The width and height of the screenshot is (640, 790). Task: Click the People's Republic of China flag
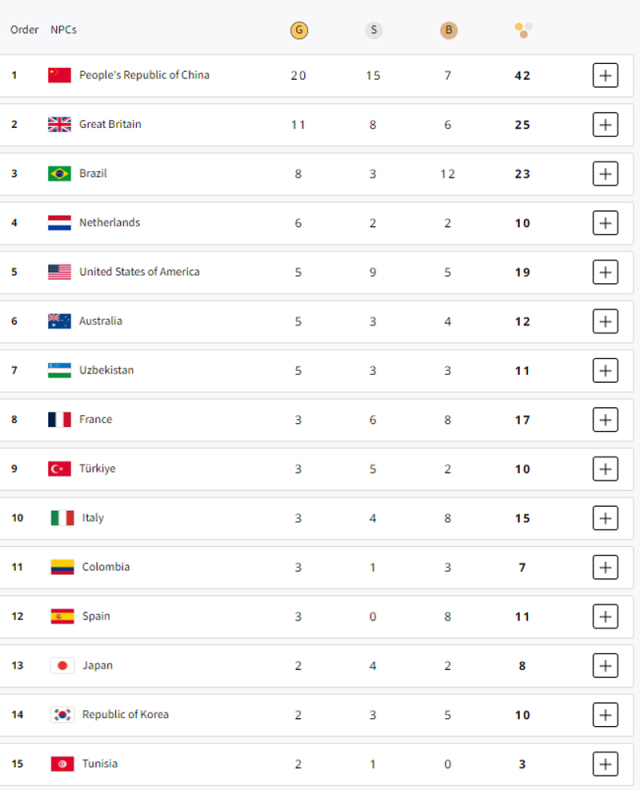[59, 75]
